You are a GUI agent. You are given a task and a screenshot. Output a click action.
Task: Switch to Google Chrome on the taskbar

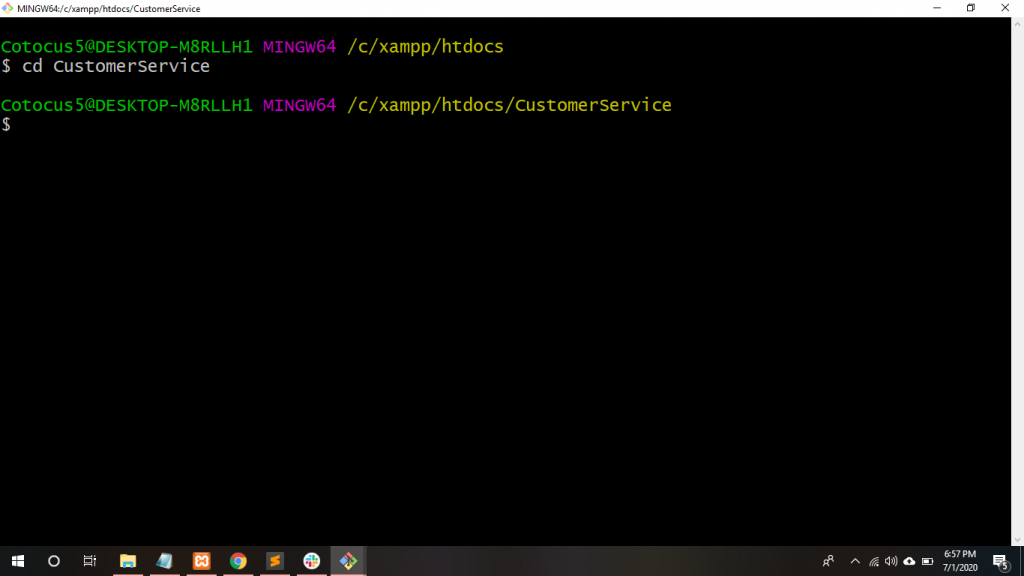click(x=238, y=561)
